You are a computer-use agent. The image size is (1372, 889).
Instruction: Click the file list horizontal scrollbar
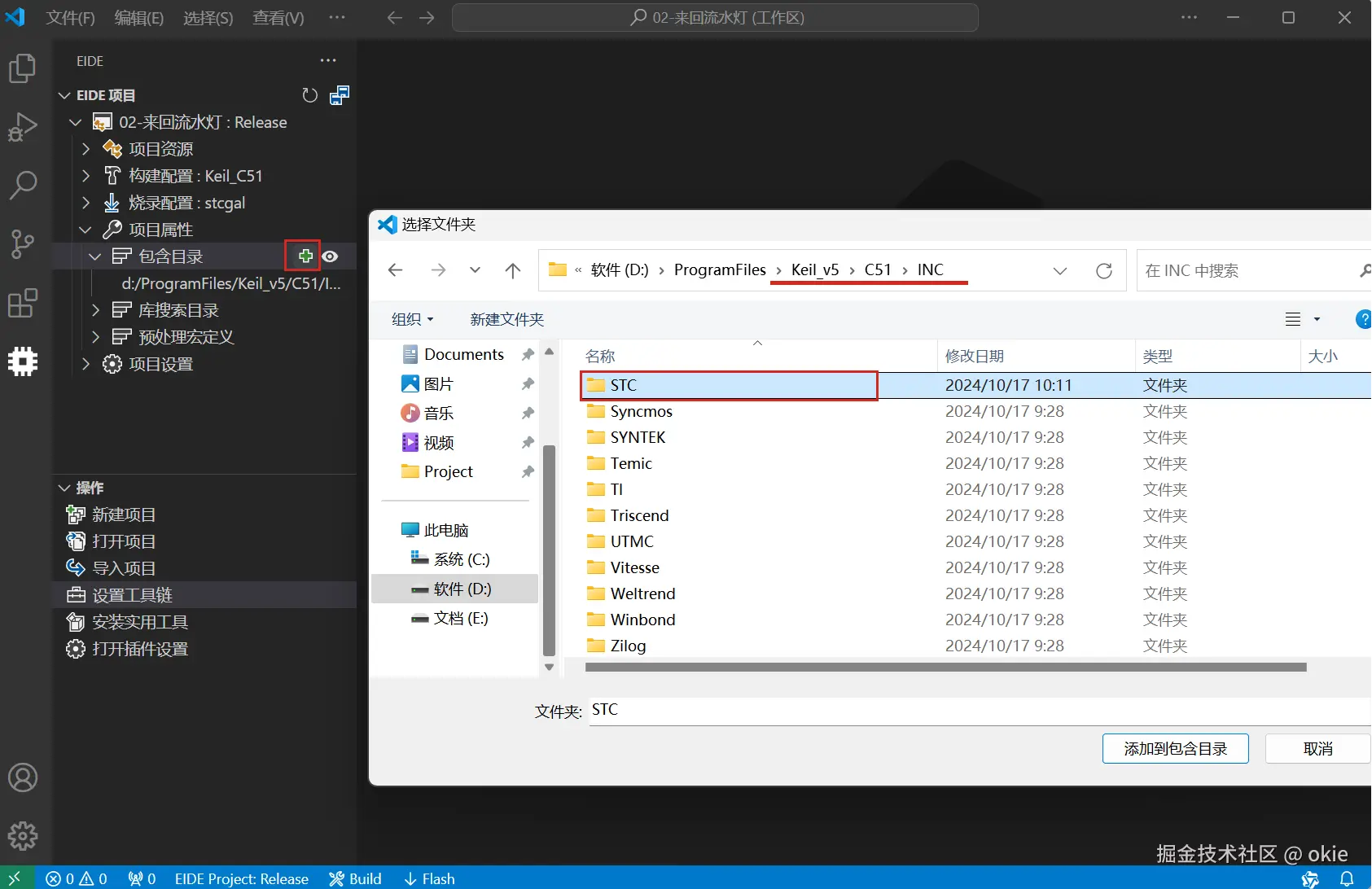[x=945, y=668]
